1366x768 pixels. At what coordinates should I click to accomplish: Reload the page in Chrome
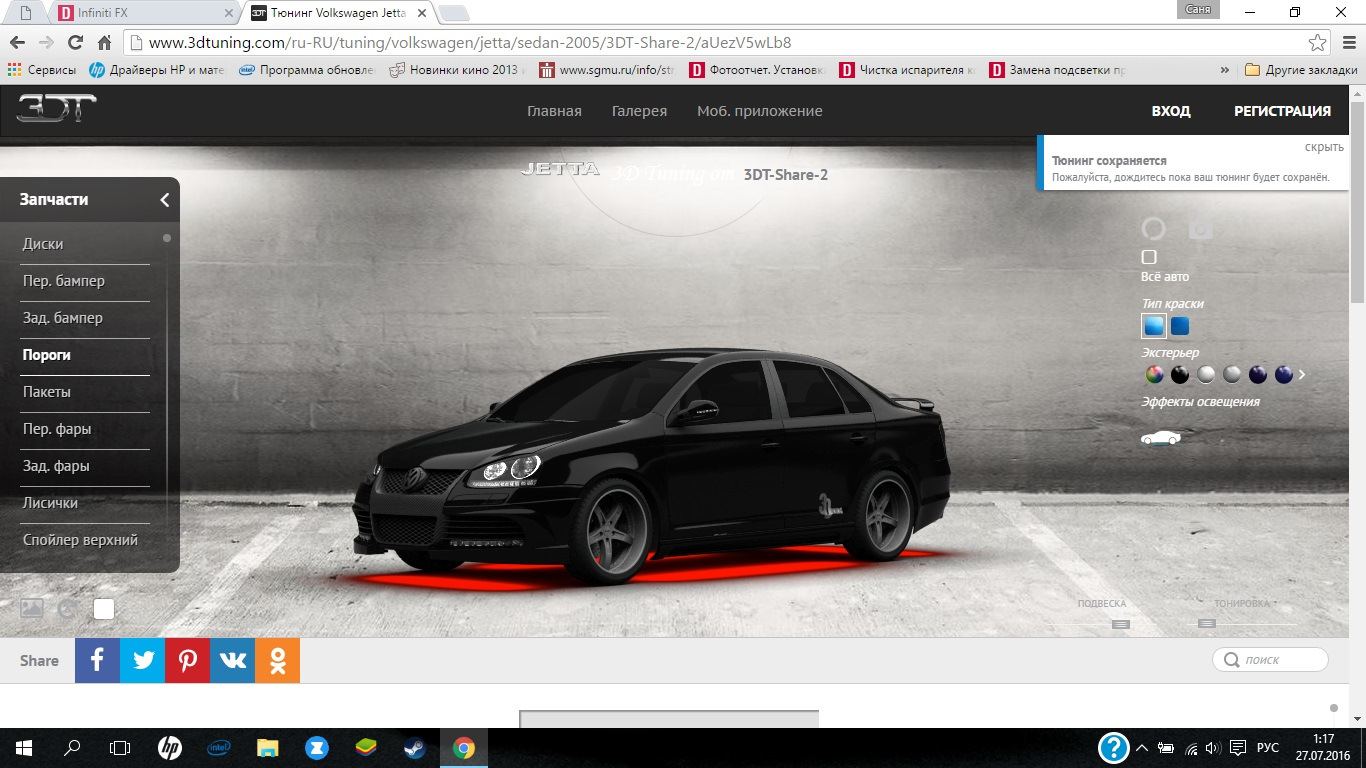tap(75, 43)
